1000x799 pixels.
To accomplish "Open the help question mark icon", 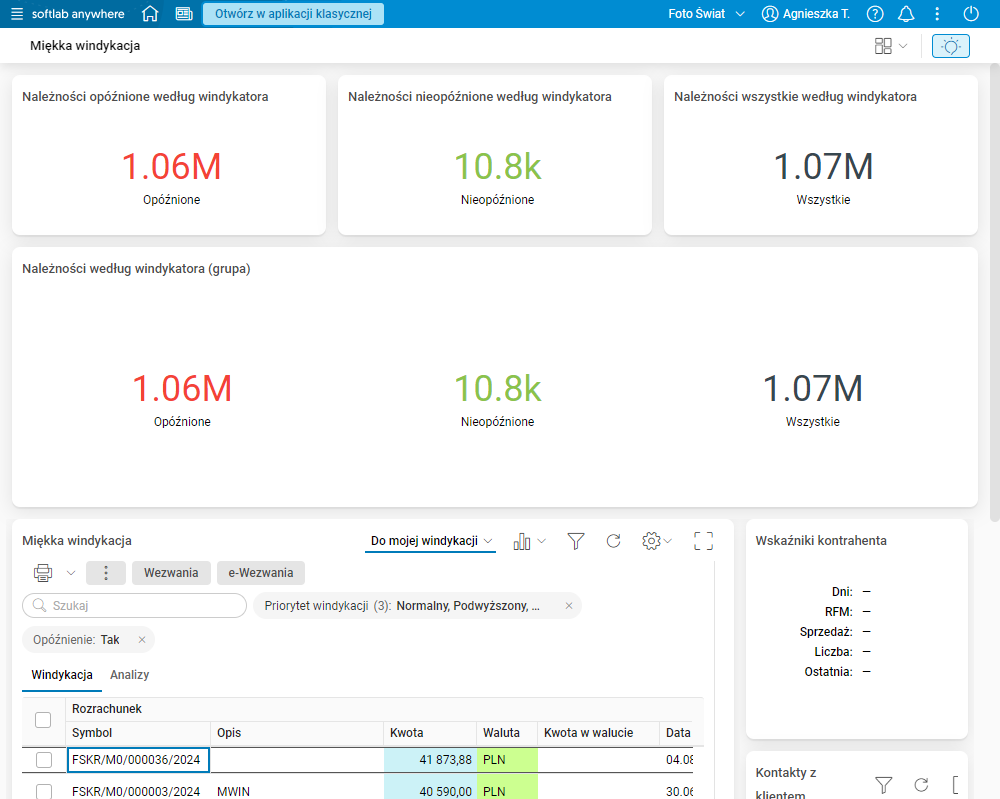I will 875,14.
